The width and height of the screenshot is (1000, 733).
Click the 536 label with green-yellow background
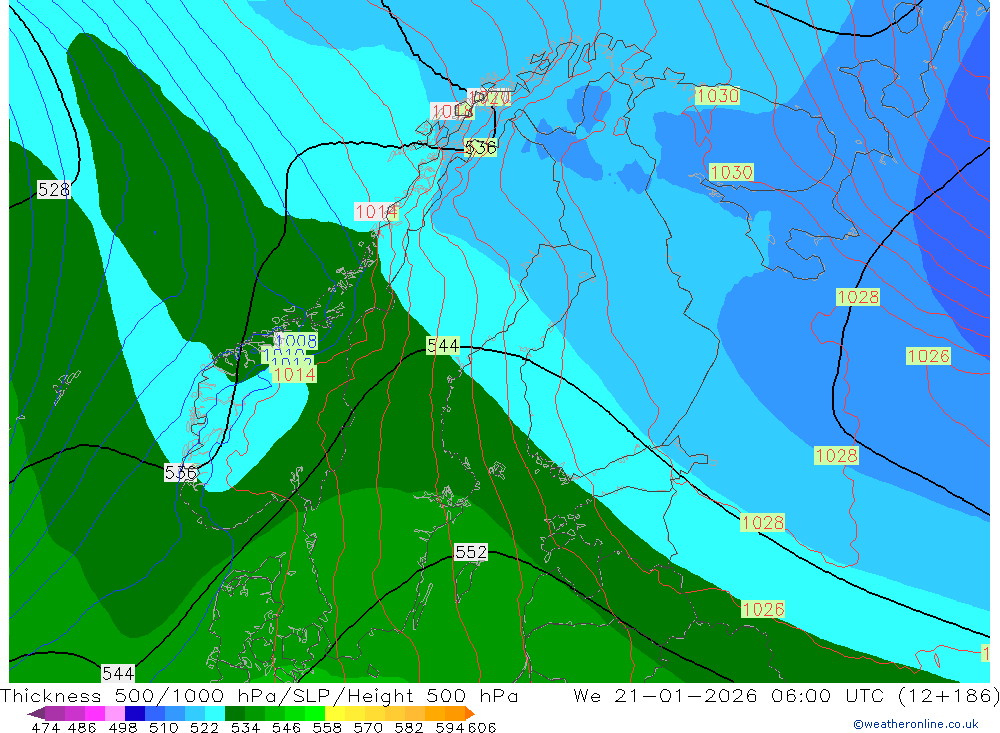(x=480, y=148)
